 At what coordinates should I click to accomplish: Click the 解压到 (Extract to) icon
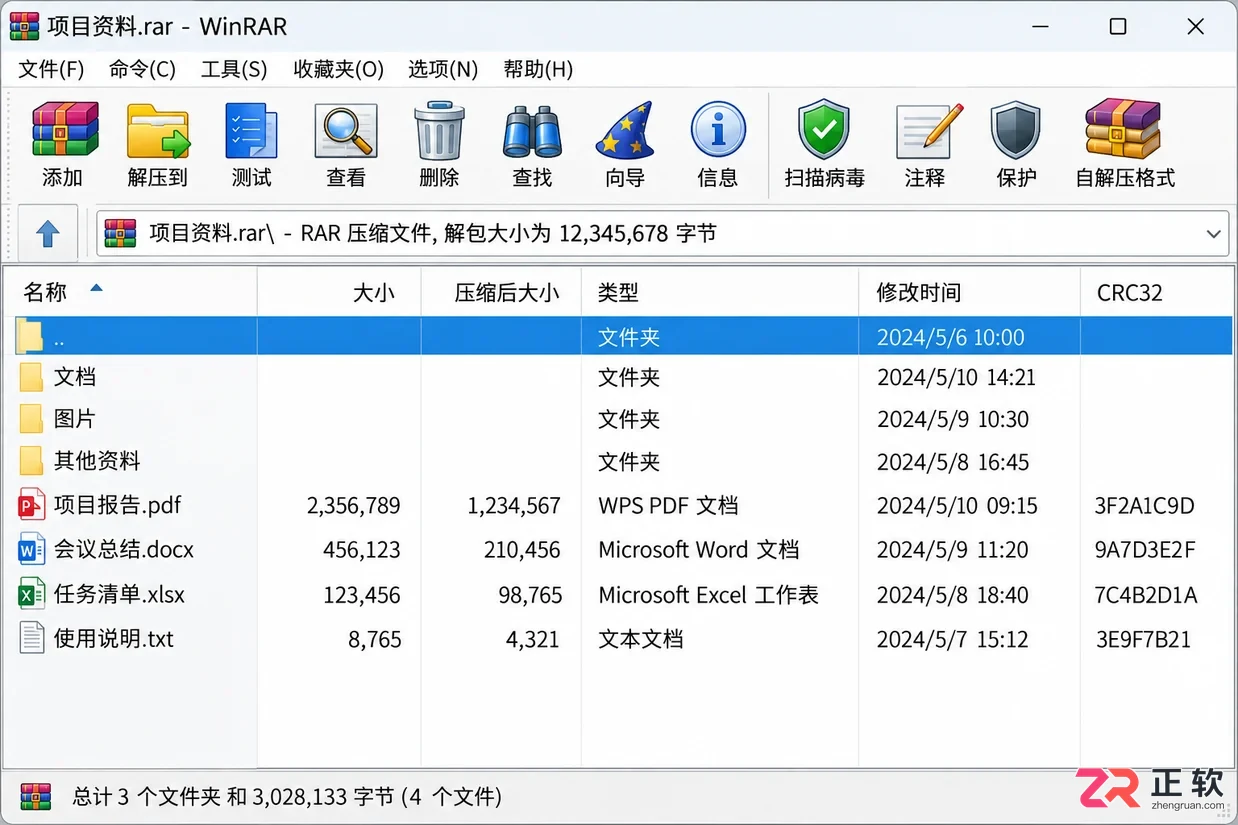pyautogui.click(x=158, y=130)
